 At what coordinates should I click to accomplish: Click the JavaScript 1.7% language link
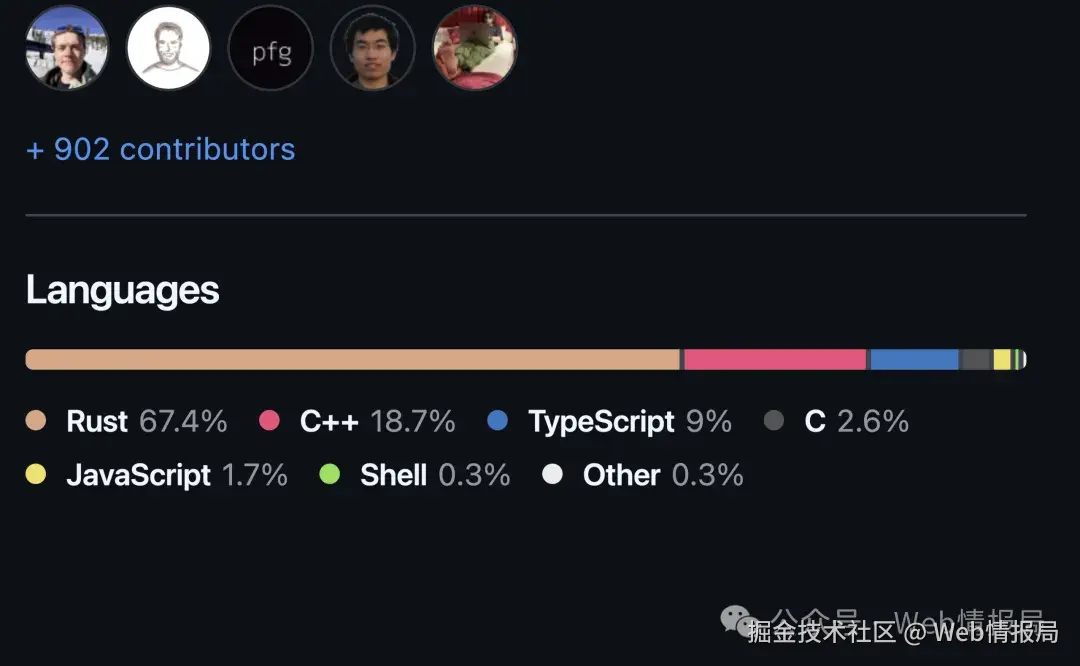pyautogui.click(x=157, y=475)
